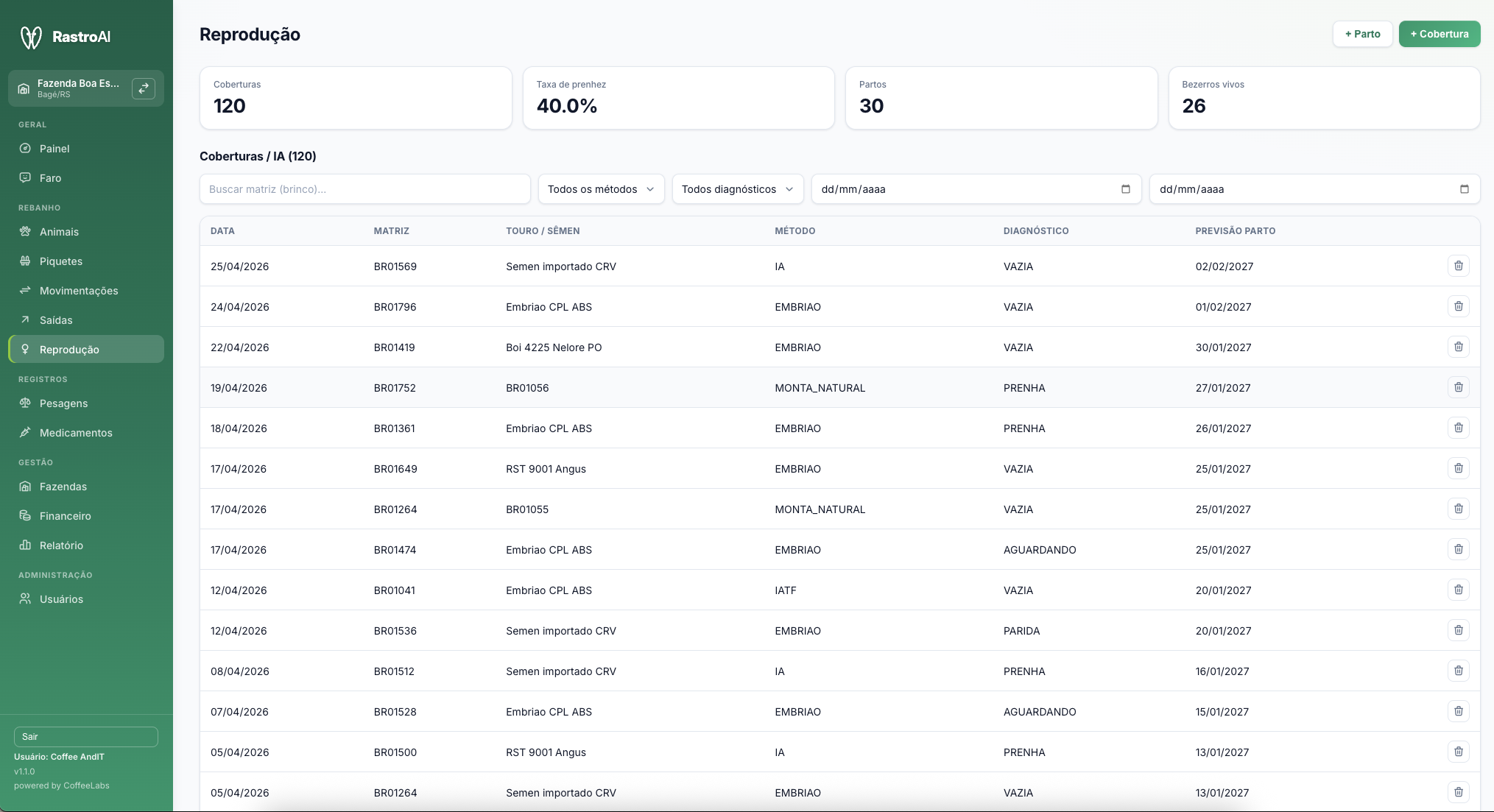
Task: Click the matriz cell BR01264 dated 17/04/2026
Action: [x=395, y=509]
